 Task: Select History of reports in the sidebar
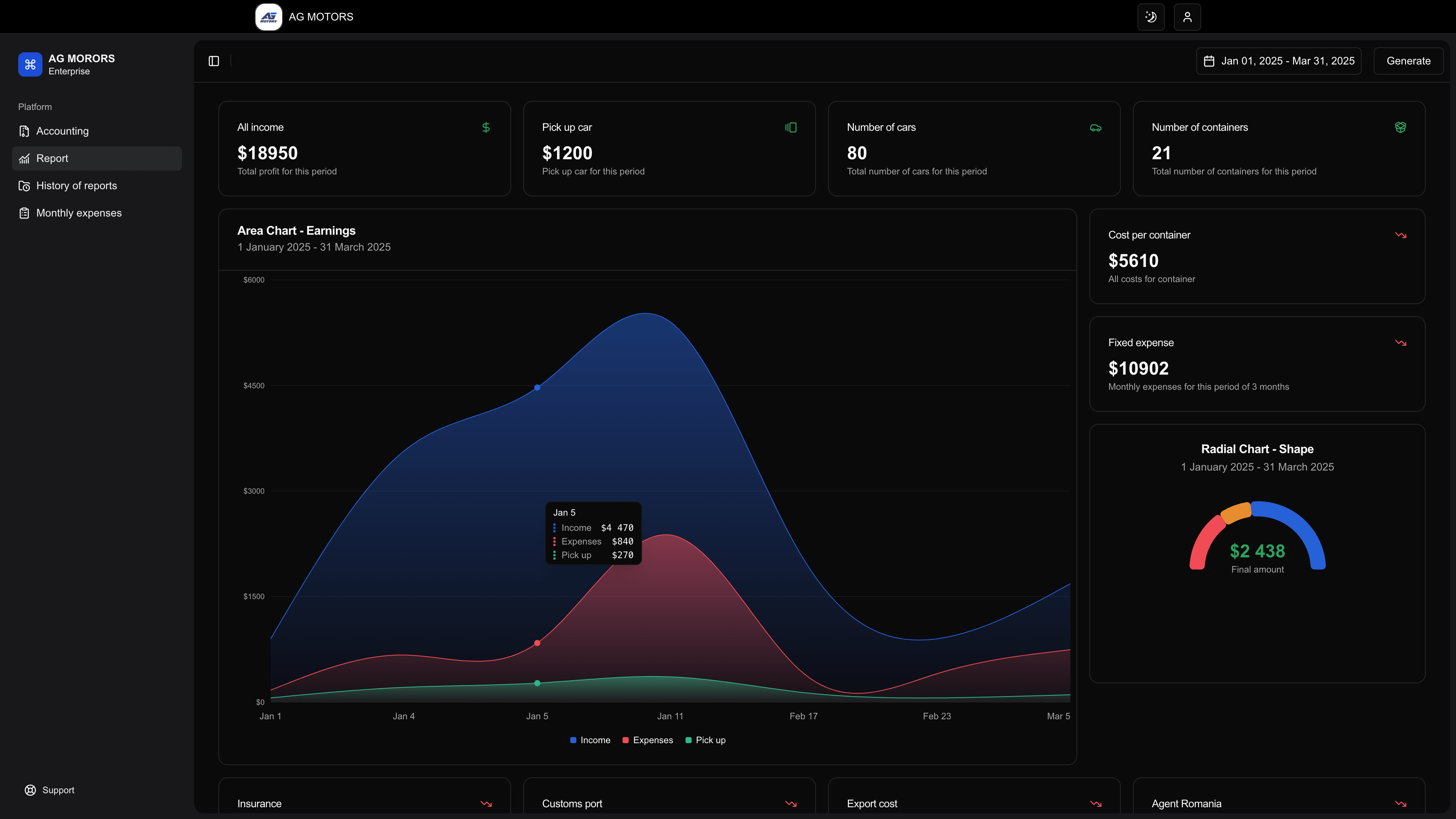point(76,185)
